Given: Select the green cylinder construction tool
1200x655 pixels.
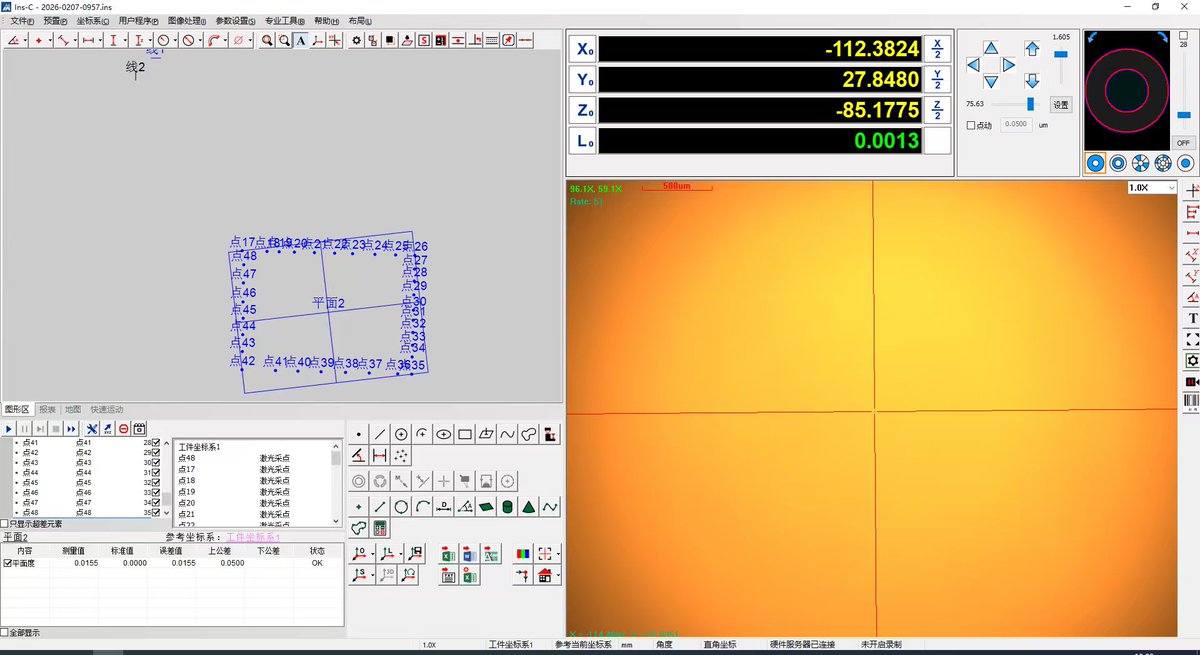Looking at the screenshot, I should [x=507, y=507].
